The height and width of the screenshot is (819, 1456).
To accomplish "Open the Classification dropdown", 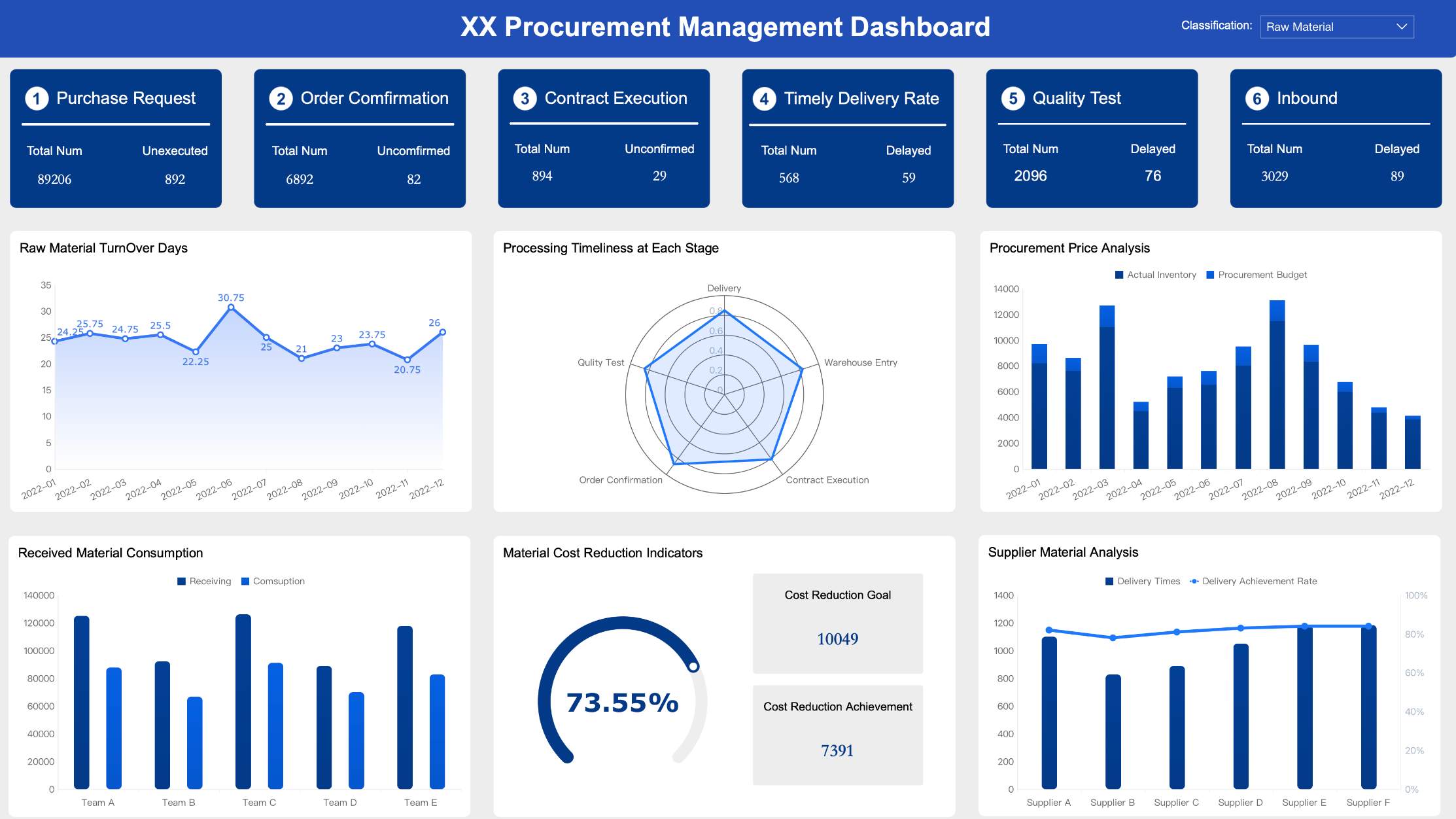I will click(x=1336, y=26).
